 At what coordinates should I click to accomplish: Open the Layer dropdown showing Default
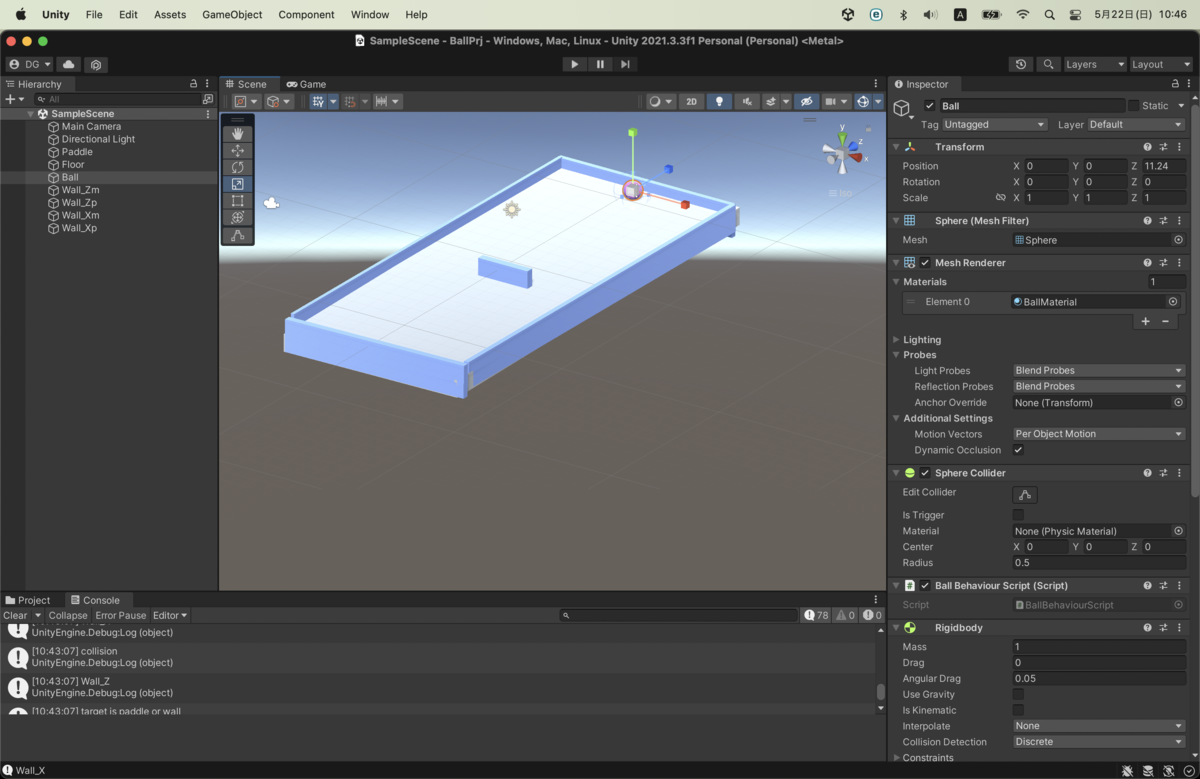pos(1136,125)
